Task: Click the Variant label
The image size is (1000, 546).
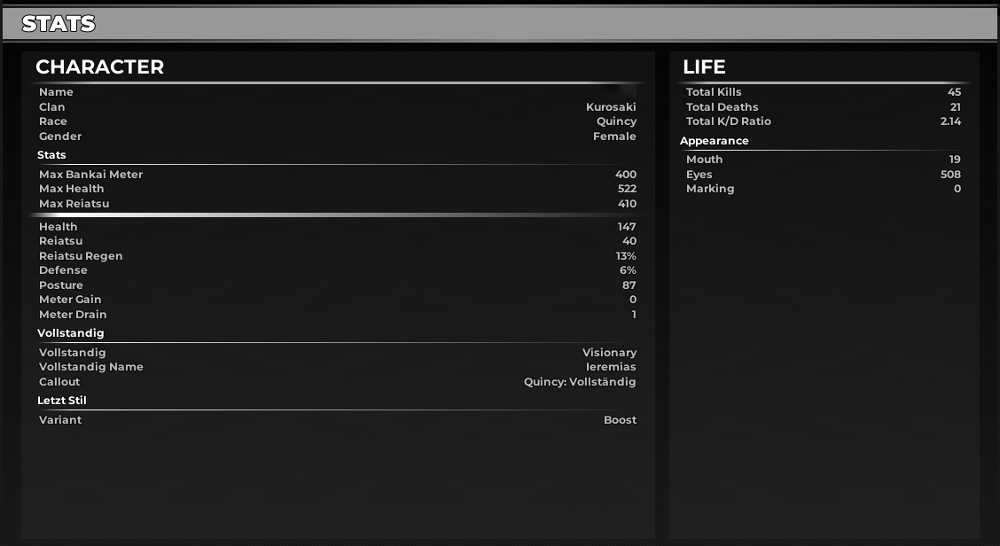Action: coord(60,420)
